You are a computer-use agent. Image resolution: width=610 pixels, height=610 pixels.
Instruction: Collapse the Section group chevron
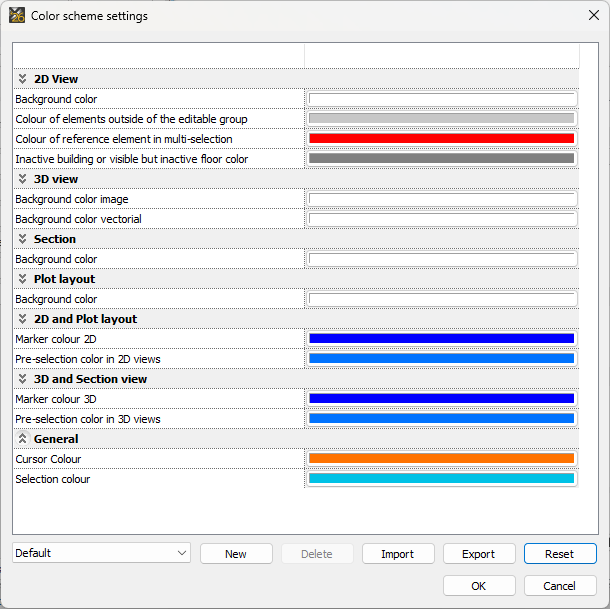pos(22,239)
